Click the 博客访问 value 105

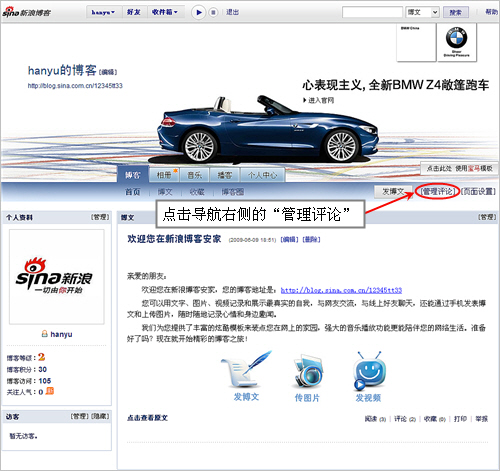tap(45, 381)
